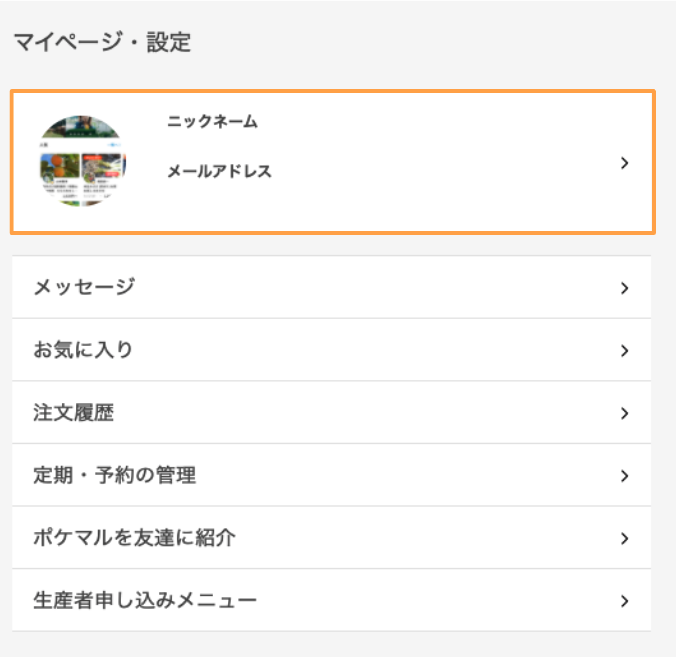Click the chevron beside お気に入り
676x657 pixels.
coord(624,350)
